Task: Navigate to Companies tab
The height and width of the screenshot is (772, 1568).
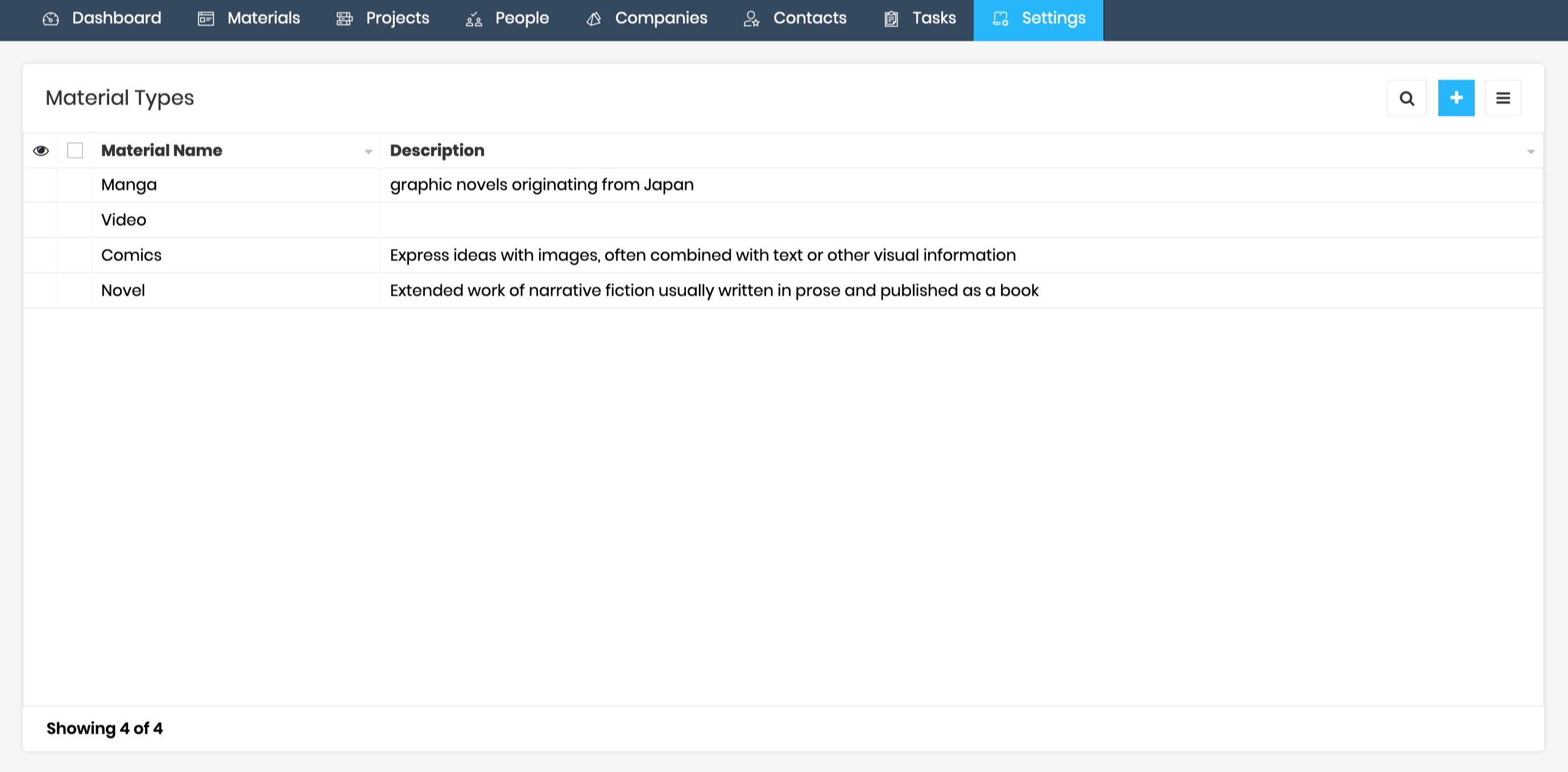Action: coord(647,19)
